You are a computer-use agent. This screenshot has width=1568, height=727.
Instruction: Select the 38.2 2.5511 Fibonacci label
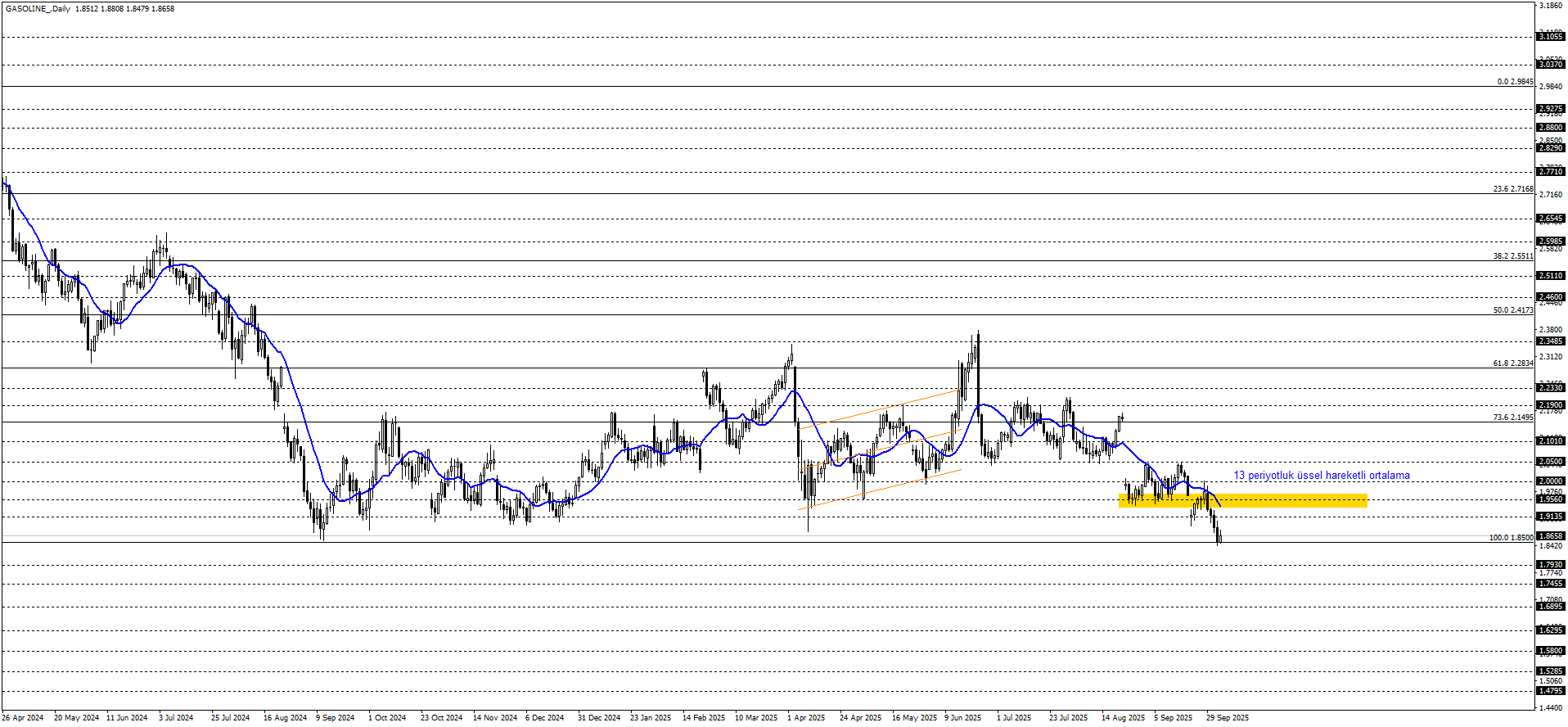tap(1512, 256)
